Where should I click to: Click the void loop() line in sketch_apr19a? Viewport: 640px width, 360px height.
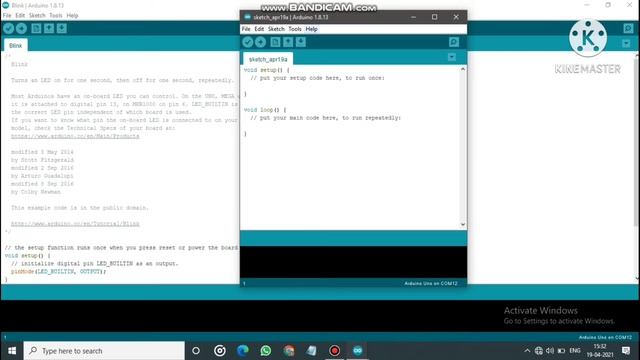click(x=265, y=110)
